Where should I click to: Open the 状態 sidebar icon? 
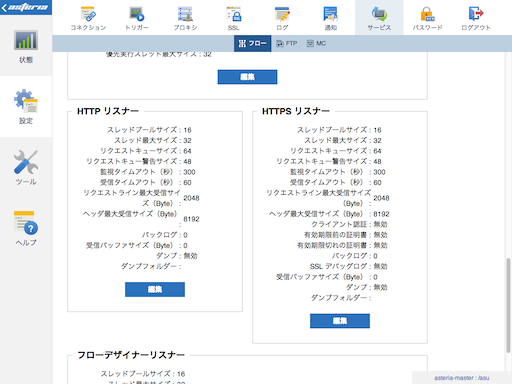point(26,46)
